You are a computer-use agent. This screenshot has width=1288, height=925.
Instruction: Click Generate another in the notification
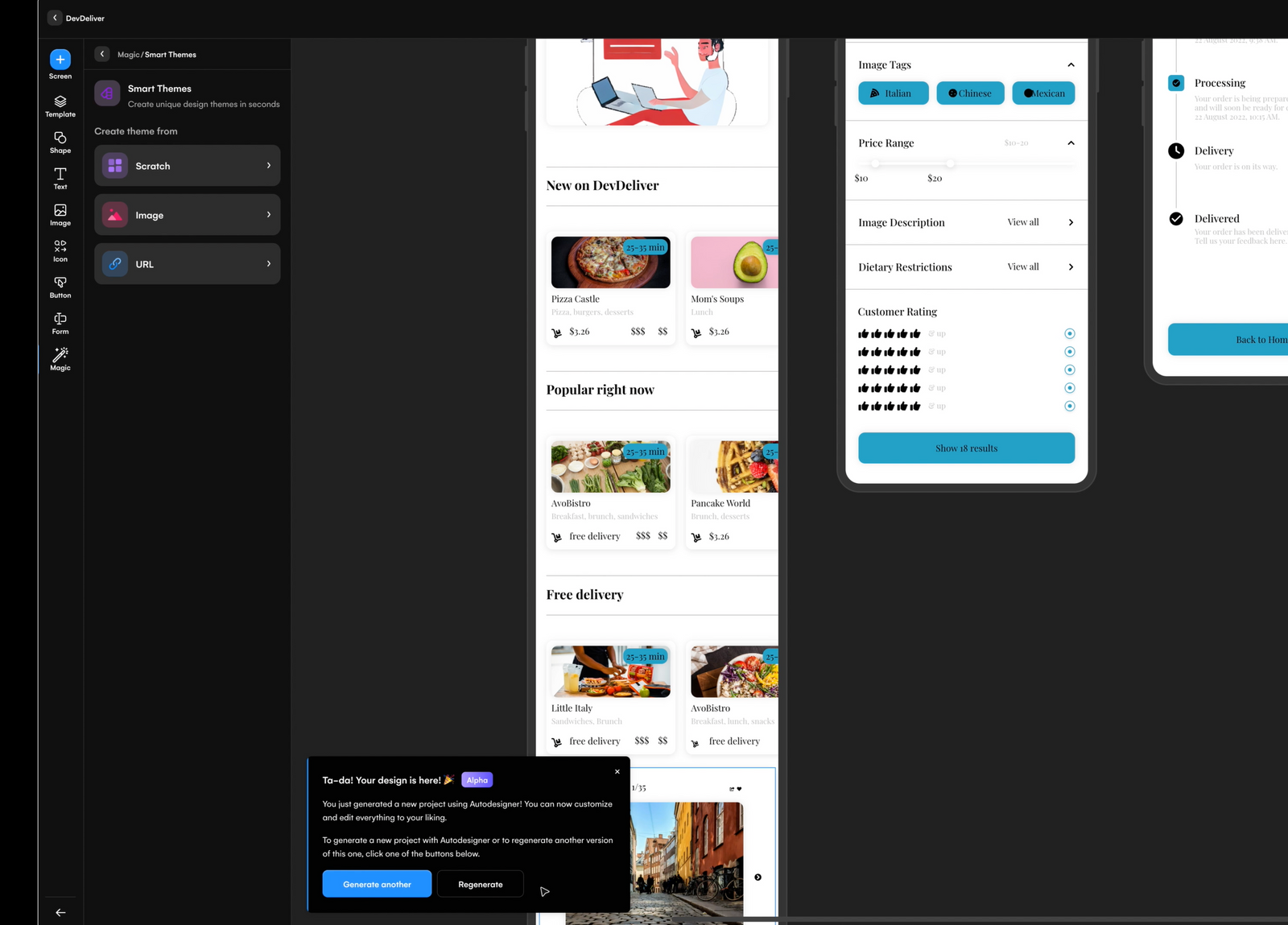[x=376, y=883]
